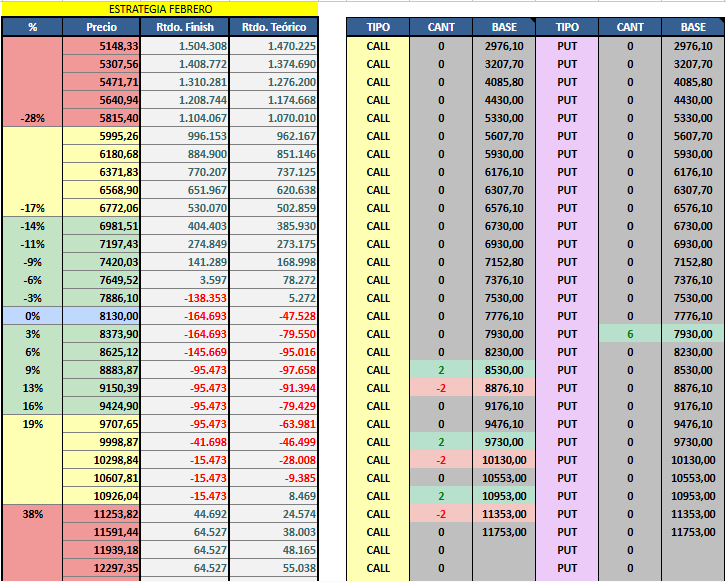The width and height of the screenshot is (726, 582).
Task: Select the Rtdo. Finish value 274.849
Action: (185, 244)
